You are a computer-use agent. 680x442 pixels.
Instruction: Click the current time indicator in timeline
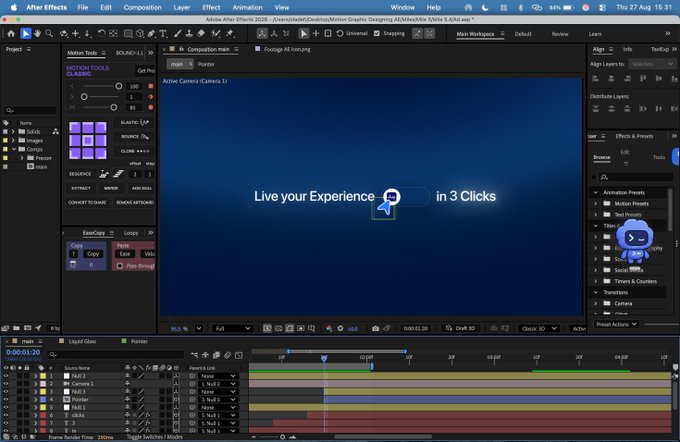[x=324, y=358]
